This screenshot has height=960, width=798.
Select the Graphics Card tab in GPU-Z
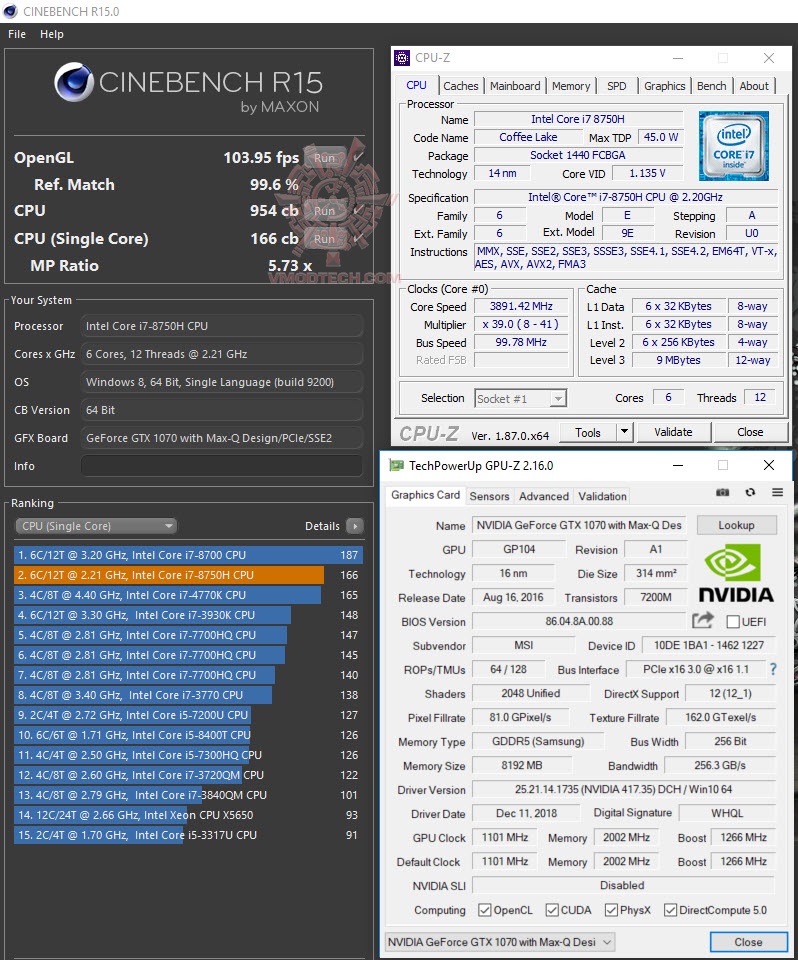(426, 495)
